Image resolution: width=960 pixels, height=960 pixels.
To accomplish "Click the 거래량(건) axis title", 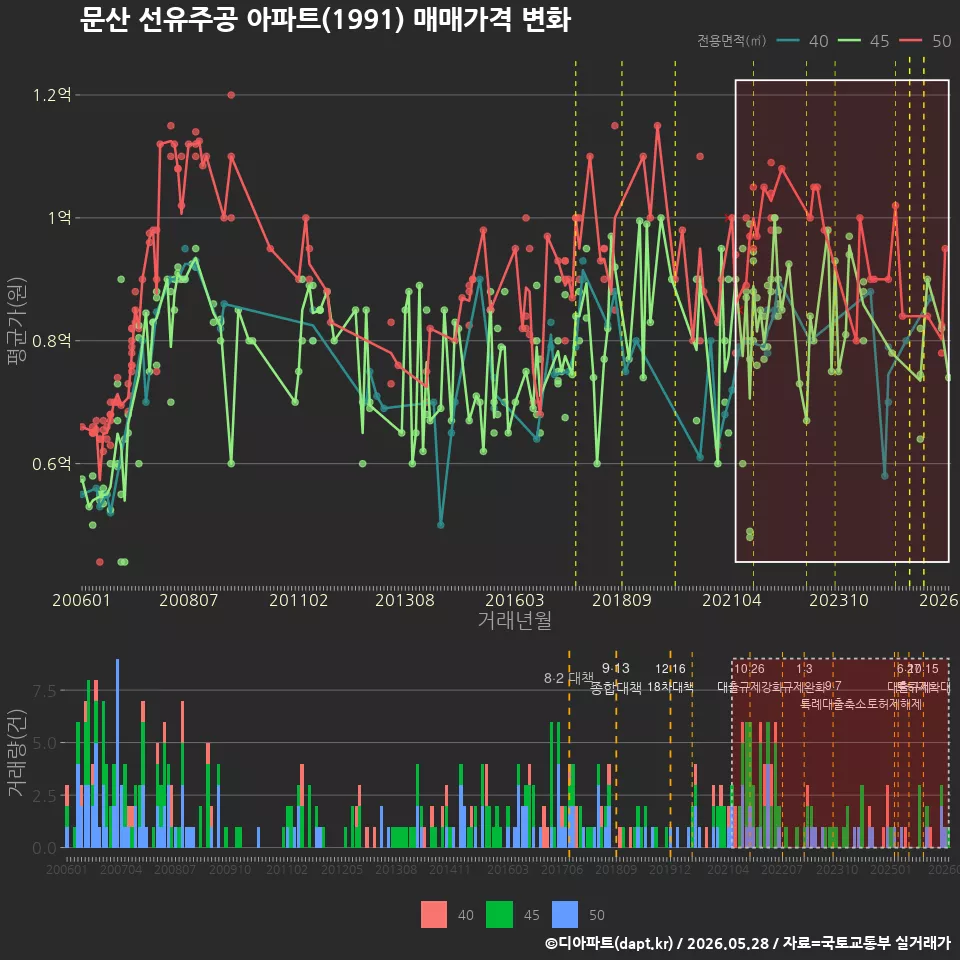I will tap(17, 753).
